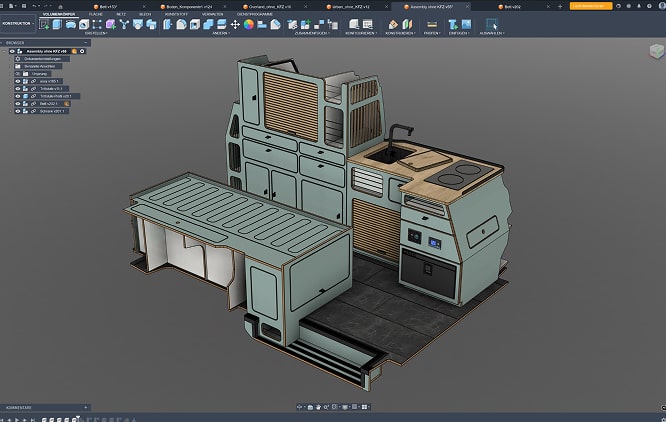Add a new document tab with plus button

561,5
